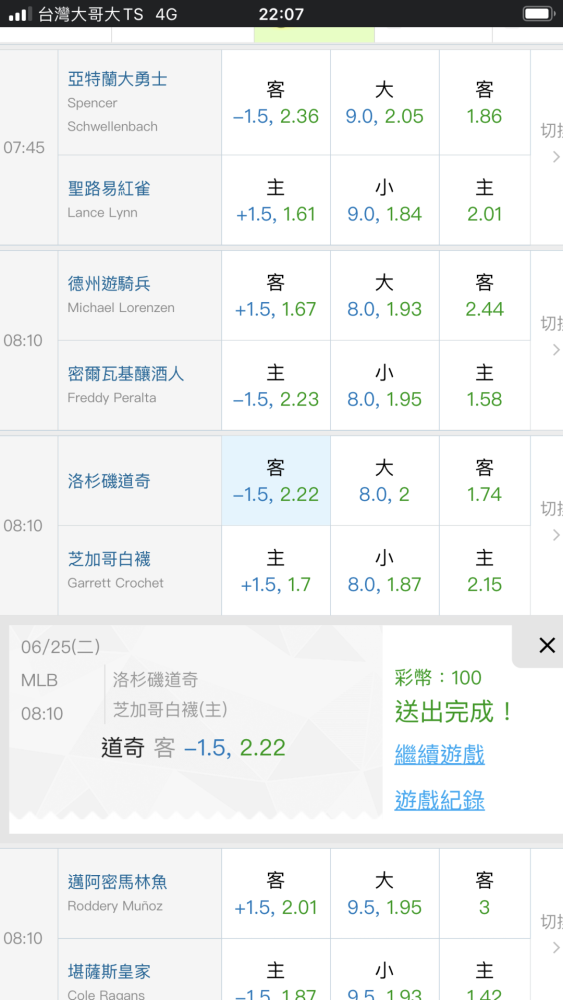Choose Marlins away moneyline 3

(485, 894)
